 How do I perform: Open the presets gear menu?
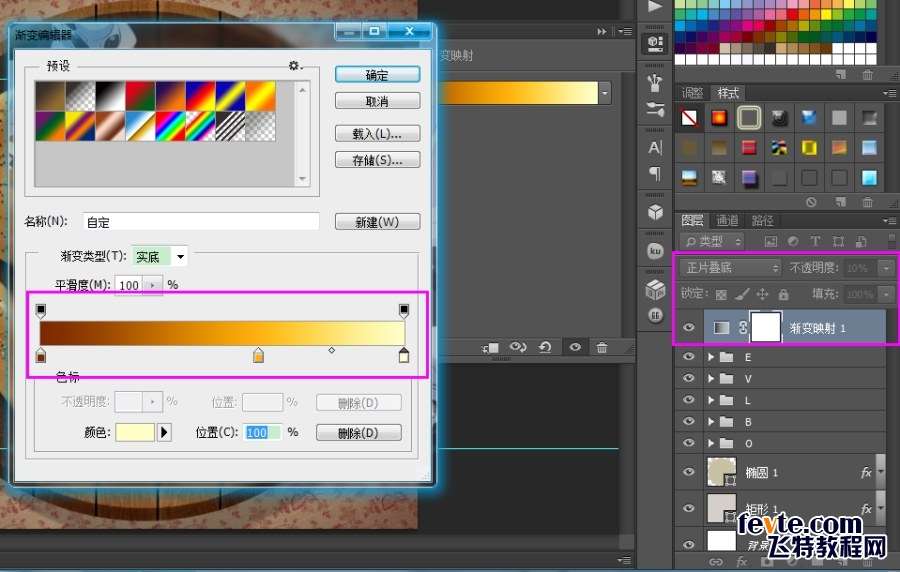(x=295, y=66)
